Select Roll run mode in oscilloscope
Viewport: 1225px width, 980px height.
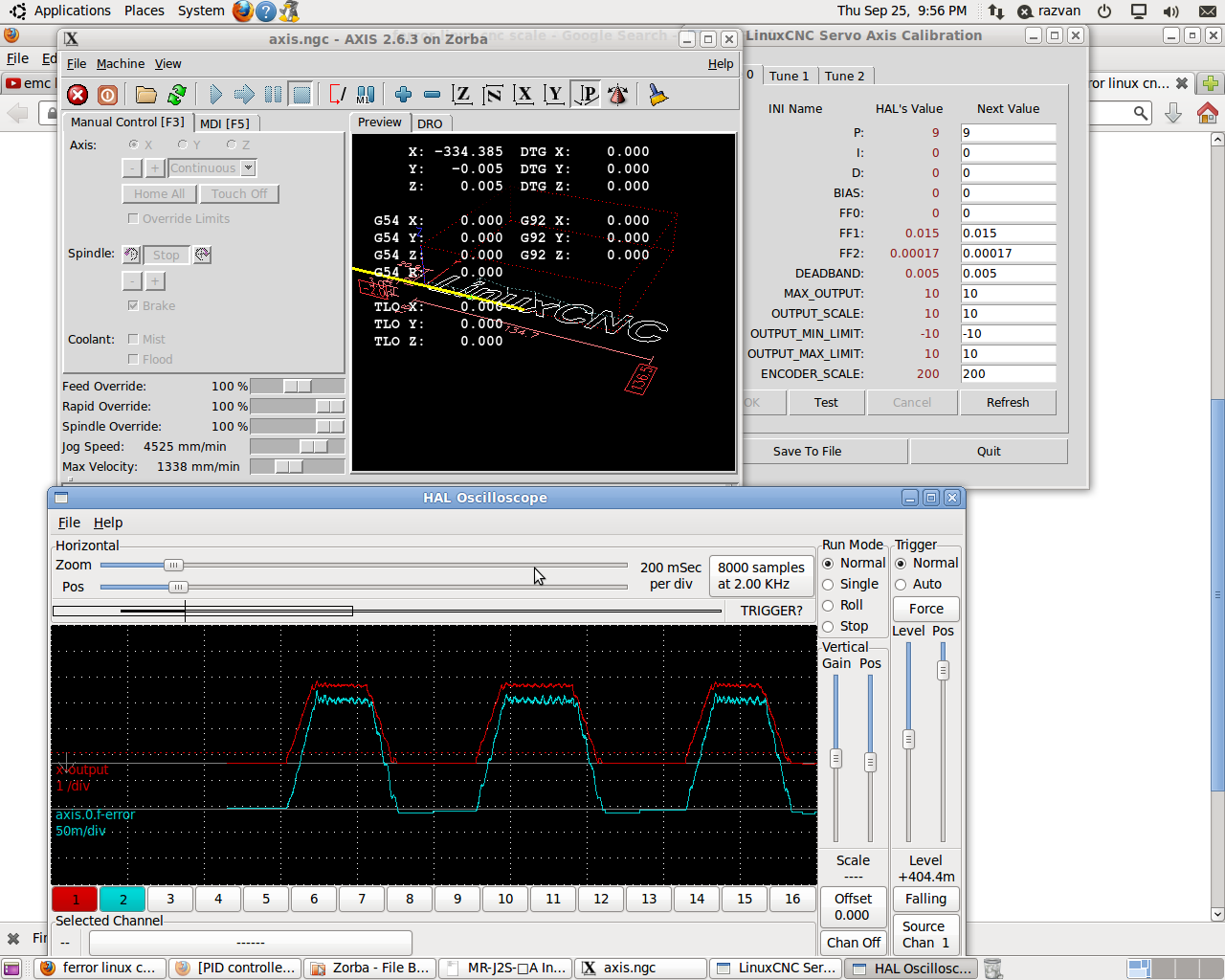pos(829,606)
